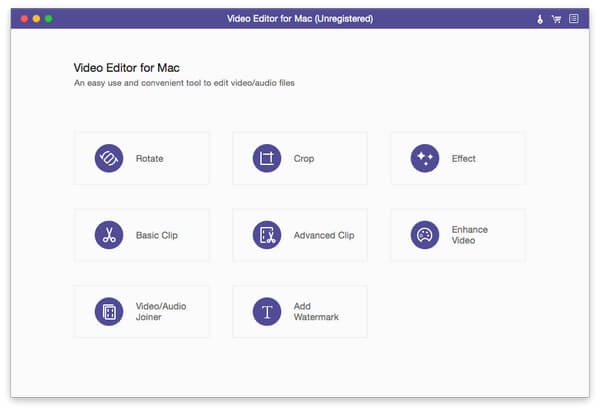Open the Video/Audio Joiner icon

pyautogui.click(x=109, y=312)
